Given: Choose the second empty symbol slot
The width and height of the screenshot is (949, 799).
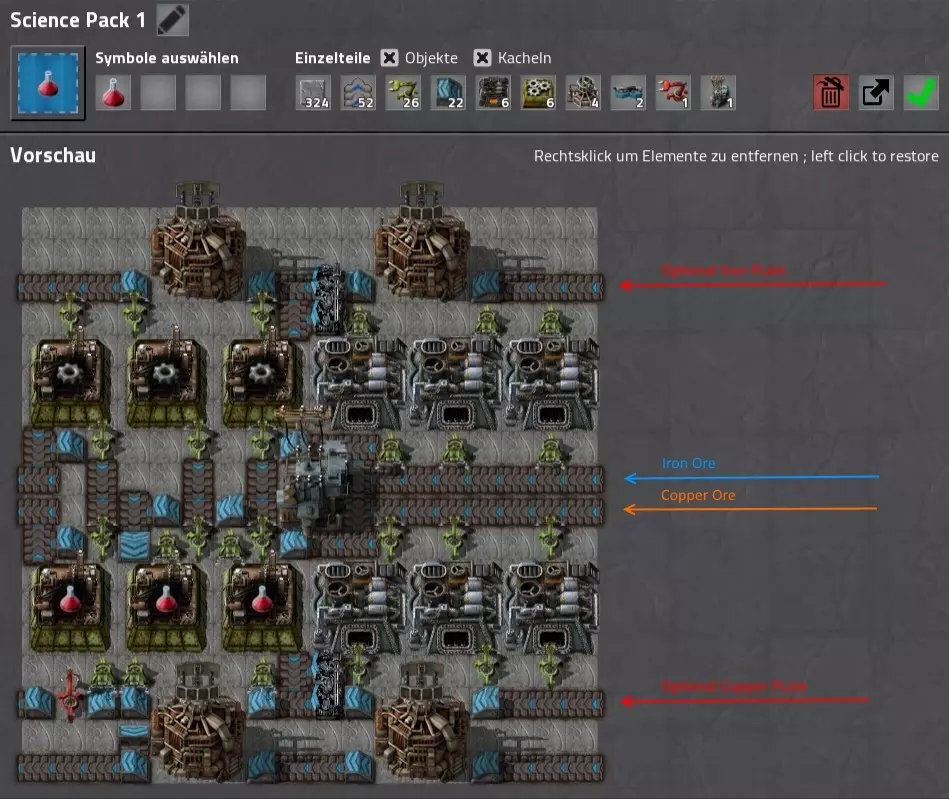Looking at the screenshot, I should click(x=158, y=93).
